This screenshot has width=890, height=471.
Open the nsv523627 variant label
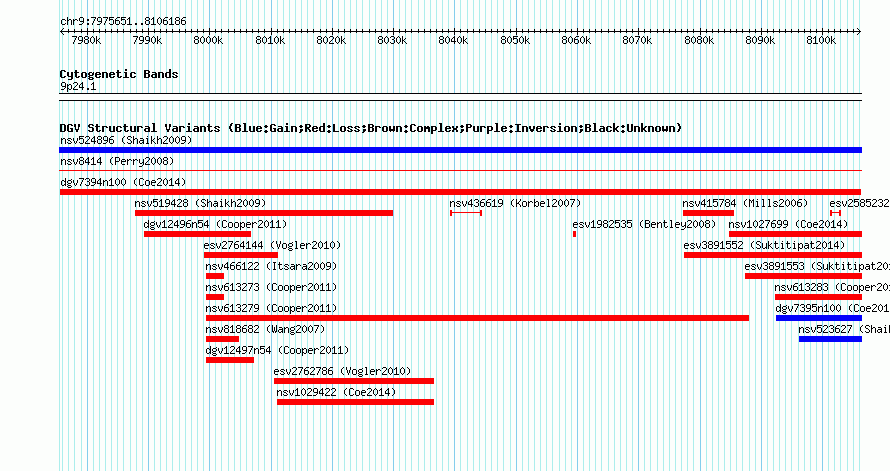(x=844, y=329)
